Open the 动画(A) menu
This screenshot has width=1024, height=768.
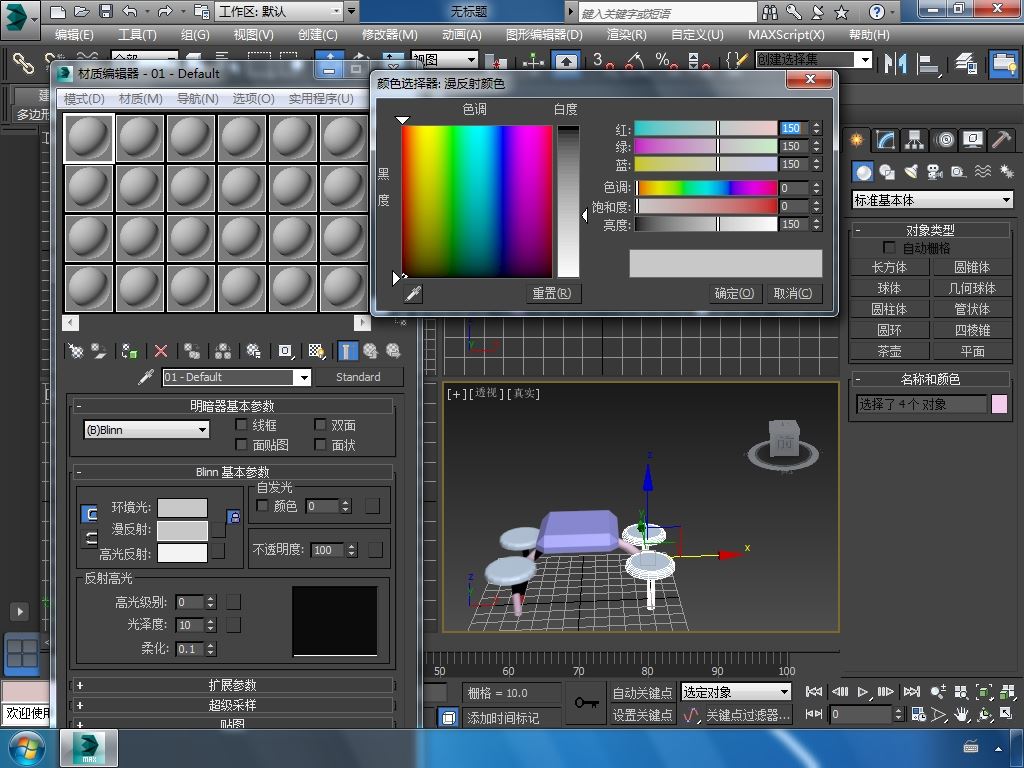click(461, 35)
